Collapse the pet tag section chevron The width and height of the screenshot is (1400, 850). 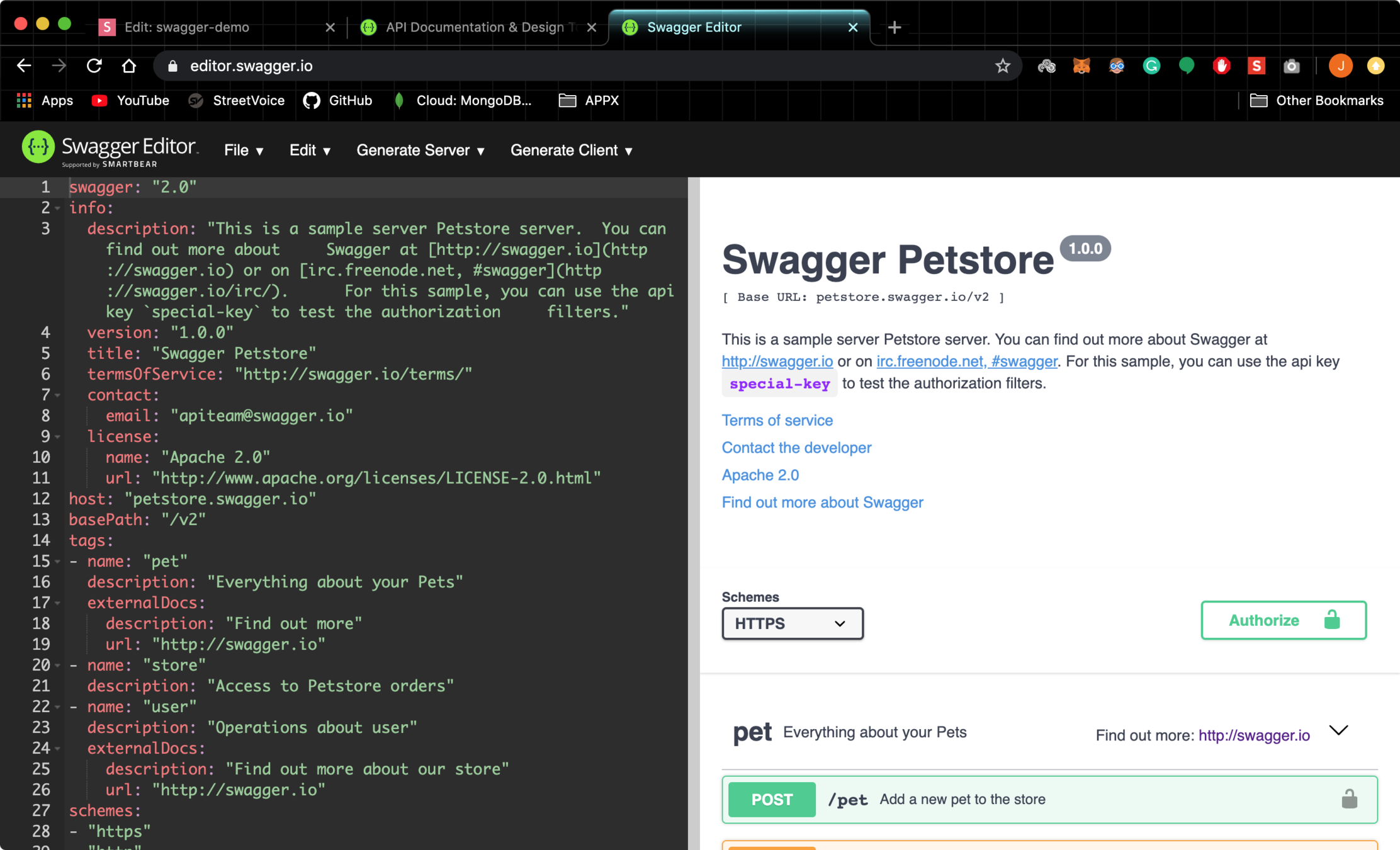[x=1338, y=730]
